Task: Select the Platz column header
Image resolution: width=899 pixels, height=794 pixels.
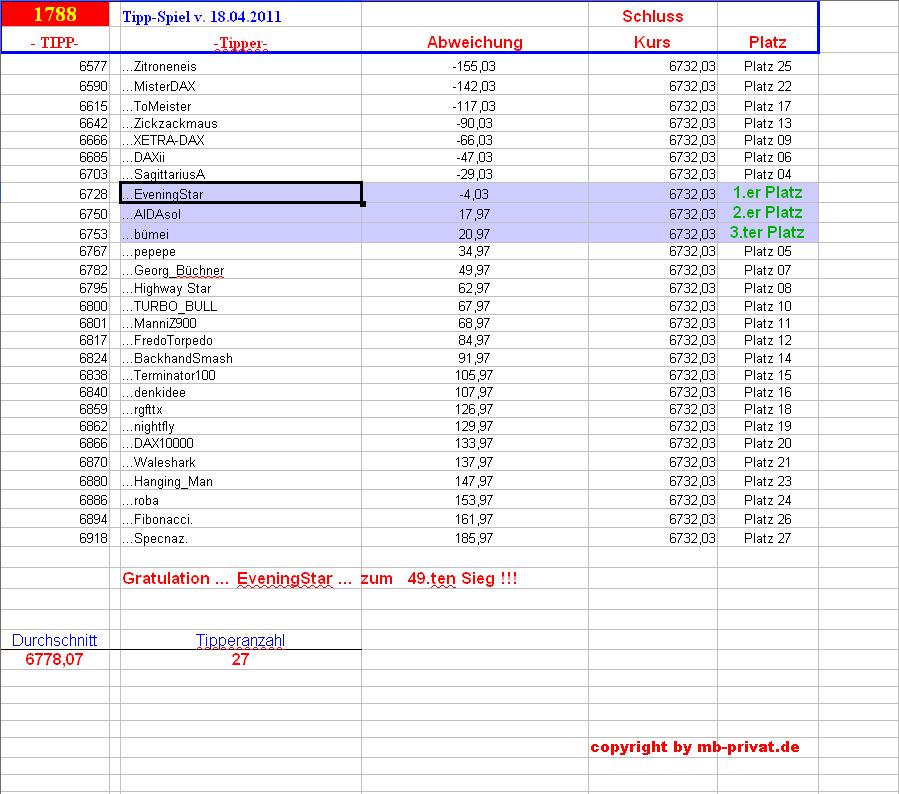Action: pyautogui.click(x=766, y=42)
